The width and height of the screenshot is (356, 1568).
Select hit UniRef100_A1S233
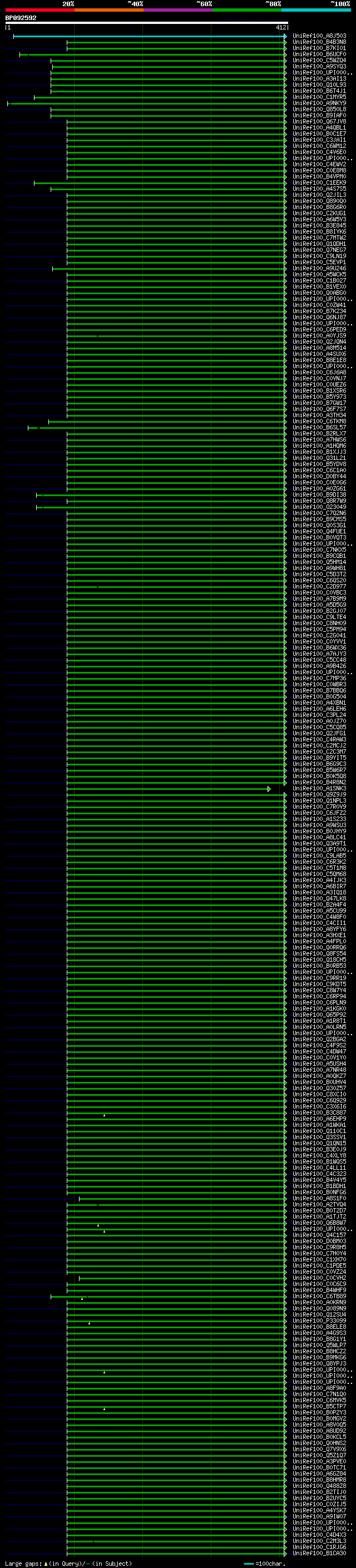[x=319, y=819]
